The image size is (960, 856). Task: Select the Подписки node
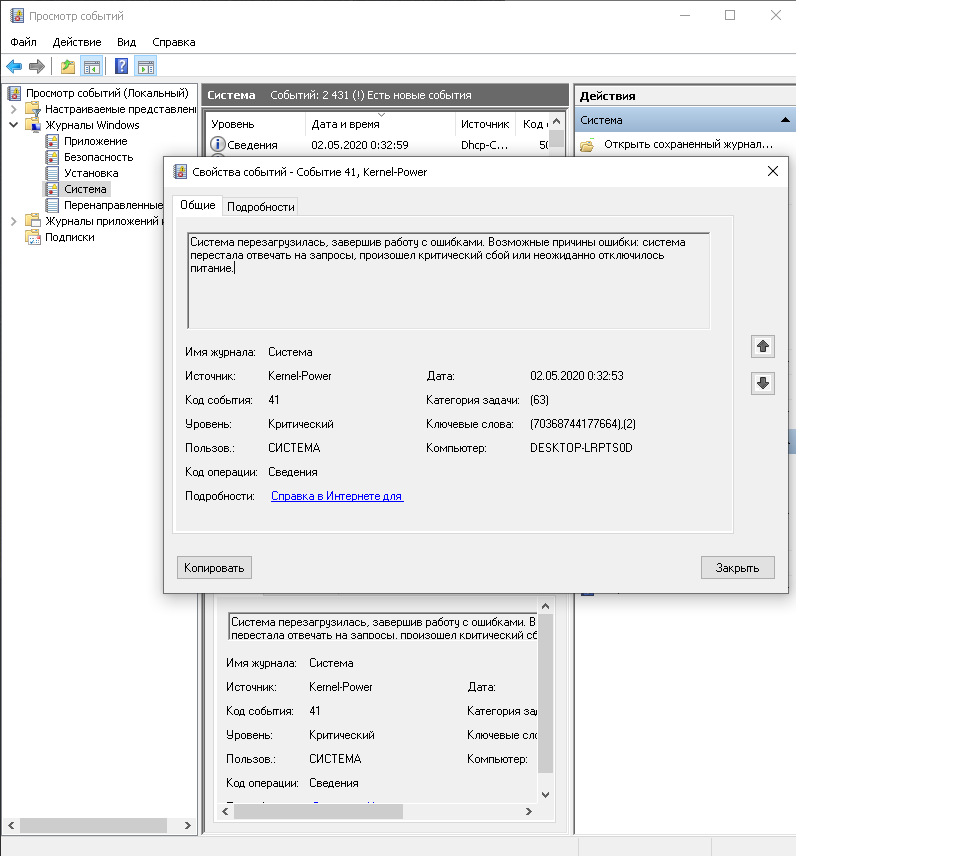70,237
